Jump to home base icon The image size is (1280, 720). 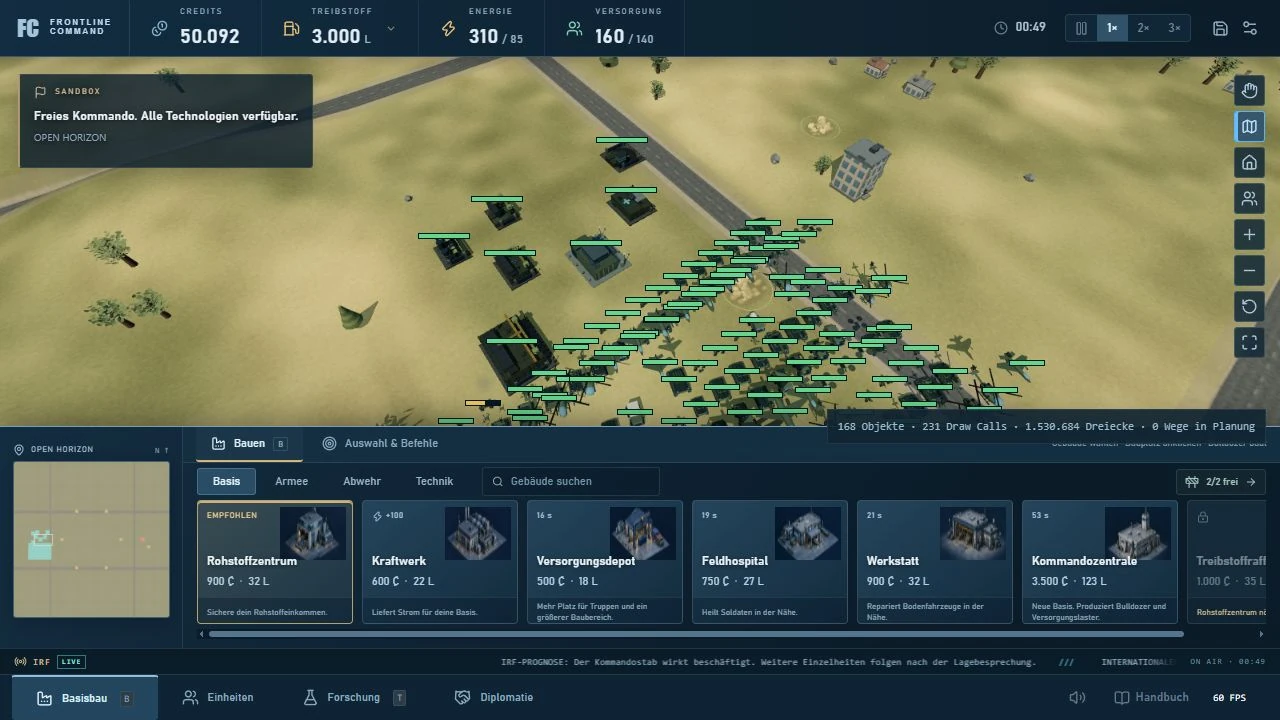(1249, 163)
